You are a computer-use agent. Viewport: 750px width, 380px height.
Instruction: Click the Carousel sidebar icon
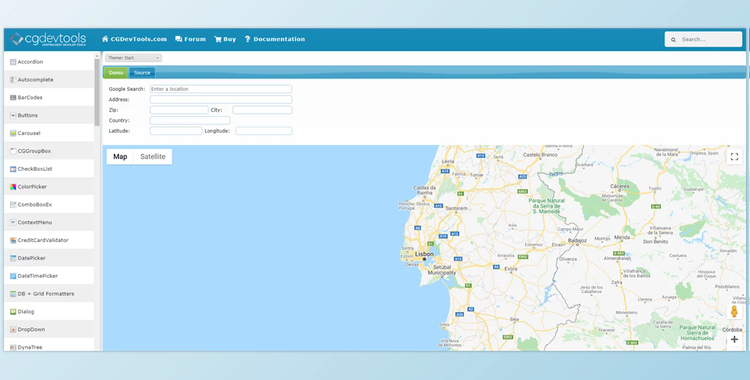pyautogui.click(x=13, y=134)
